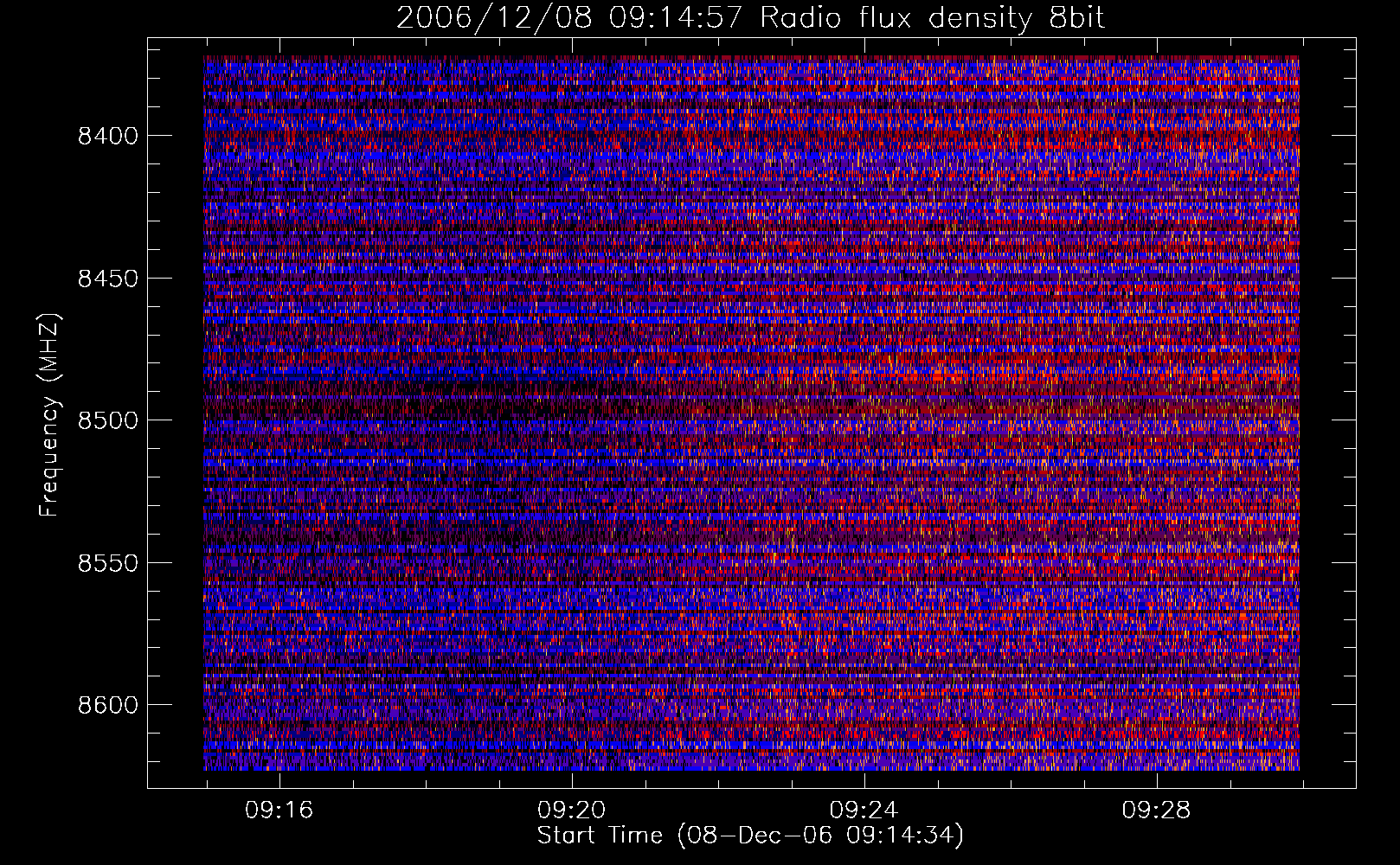
Task: Click the 09:28 time tick label
Action: (x=1157, y=811)
